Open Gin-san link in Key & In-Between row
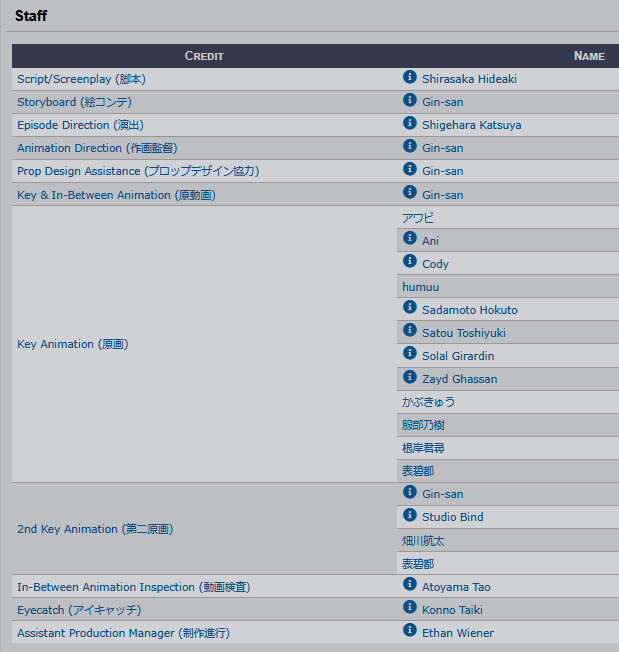 (443, 195)
